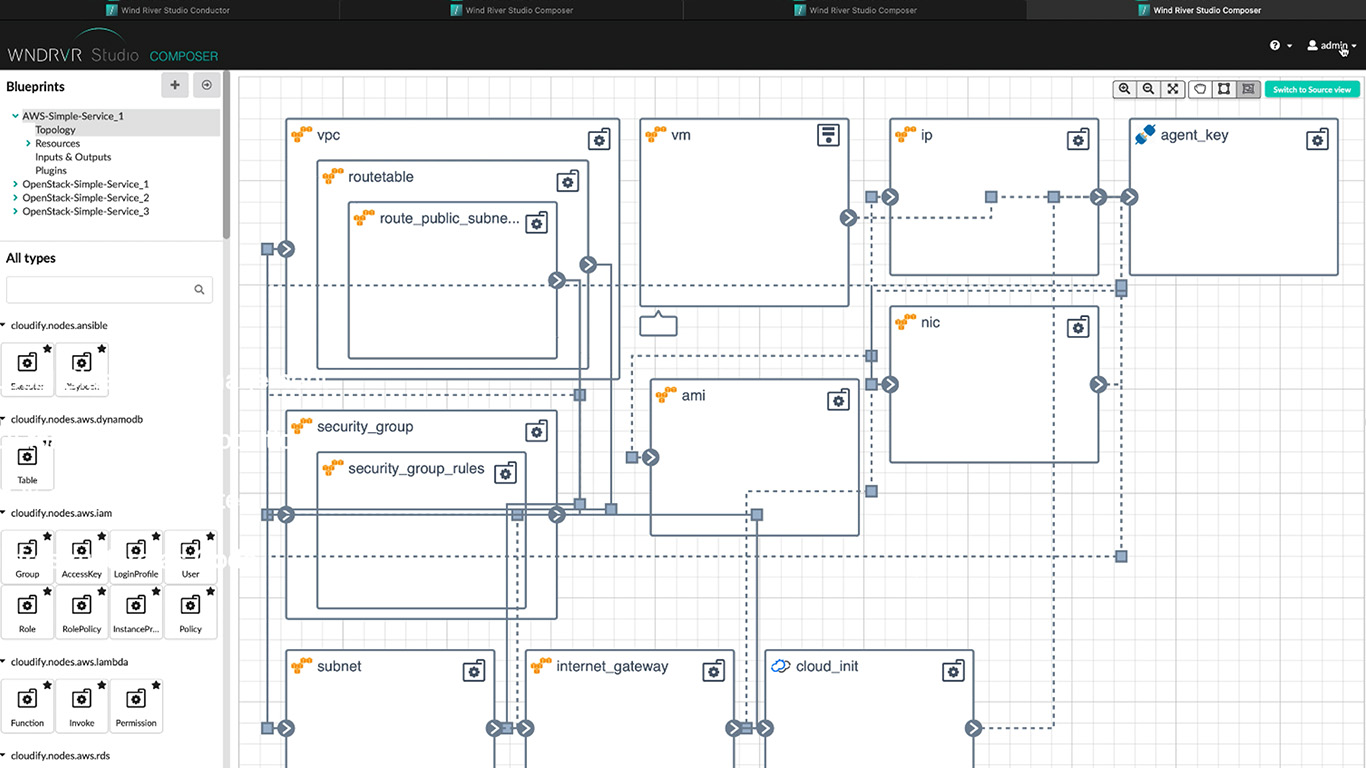Select the LoginProfile node type
1366x768 pixels.
(136, 557)
